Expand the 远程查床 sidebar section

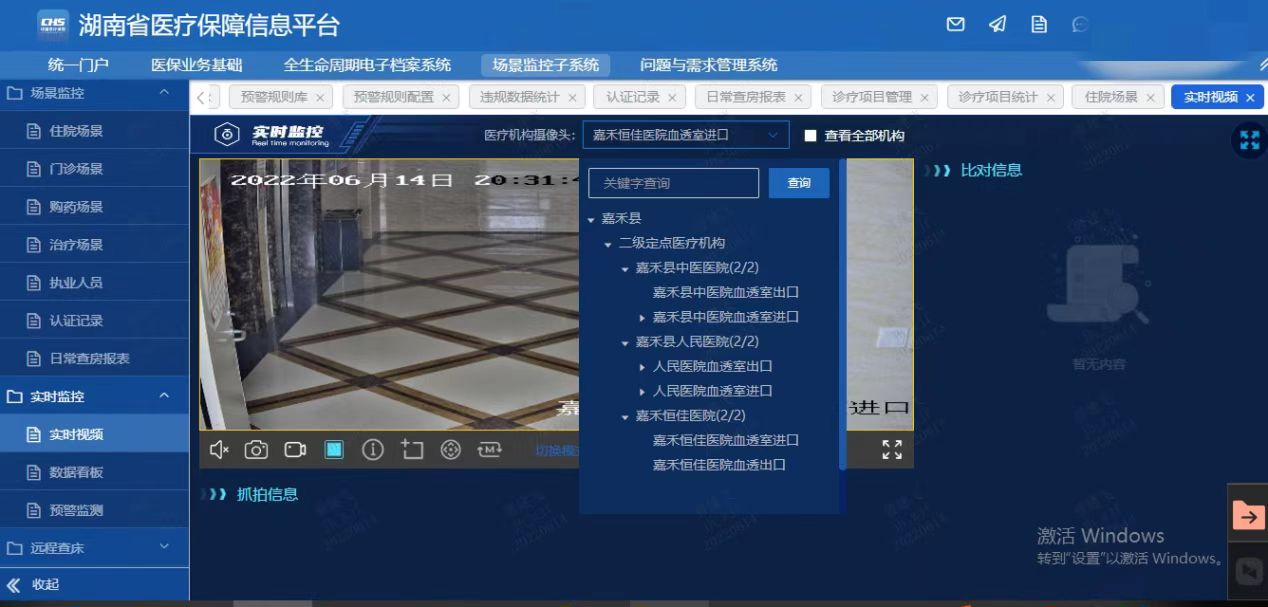[165, 548]
